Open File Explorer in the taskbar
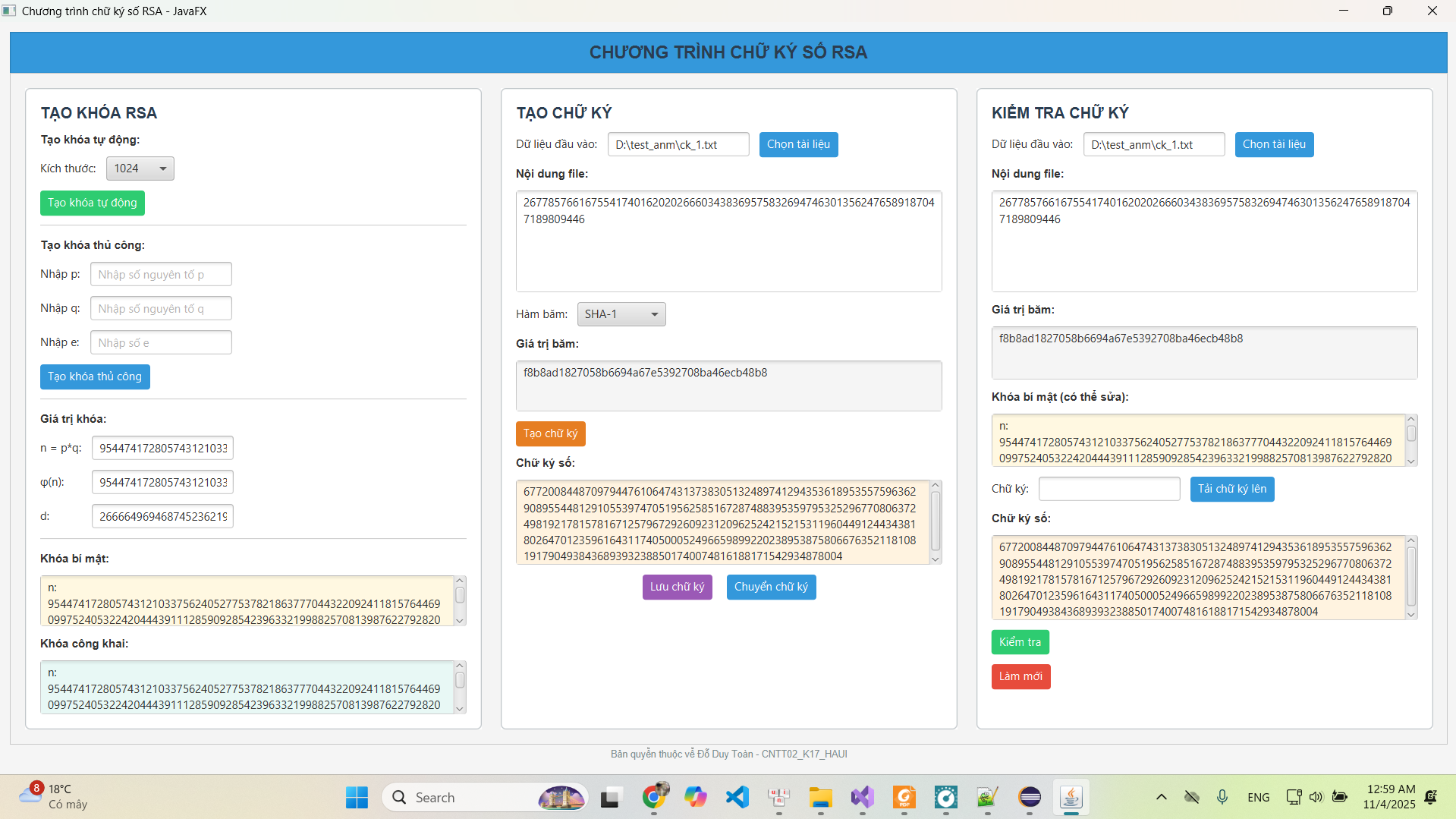Viewport: 1456px width, 819px height. click(x=820, y=797)
